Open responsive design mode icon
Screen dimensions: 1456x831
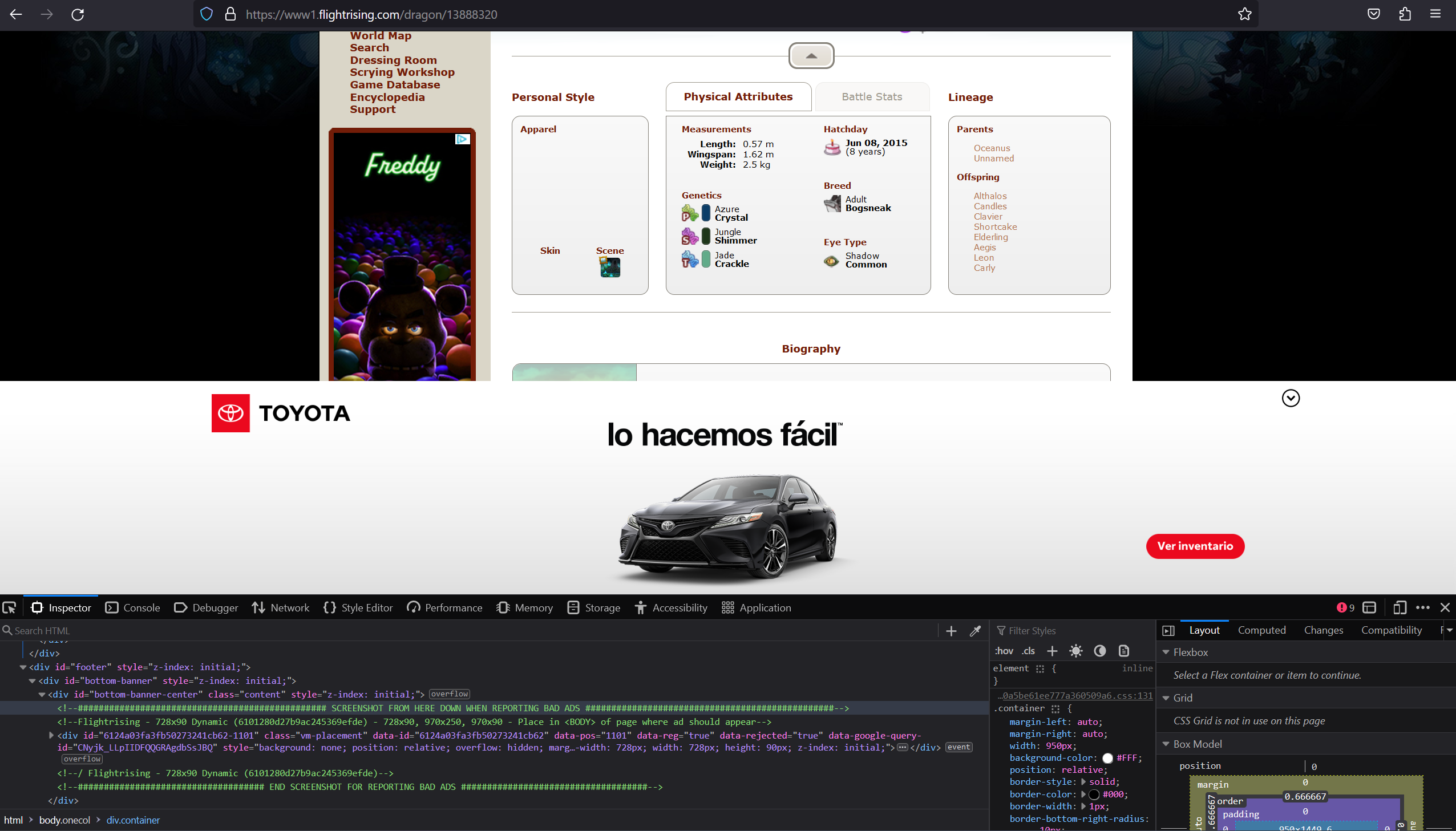pyautogui.click(x=1400, y=608)
